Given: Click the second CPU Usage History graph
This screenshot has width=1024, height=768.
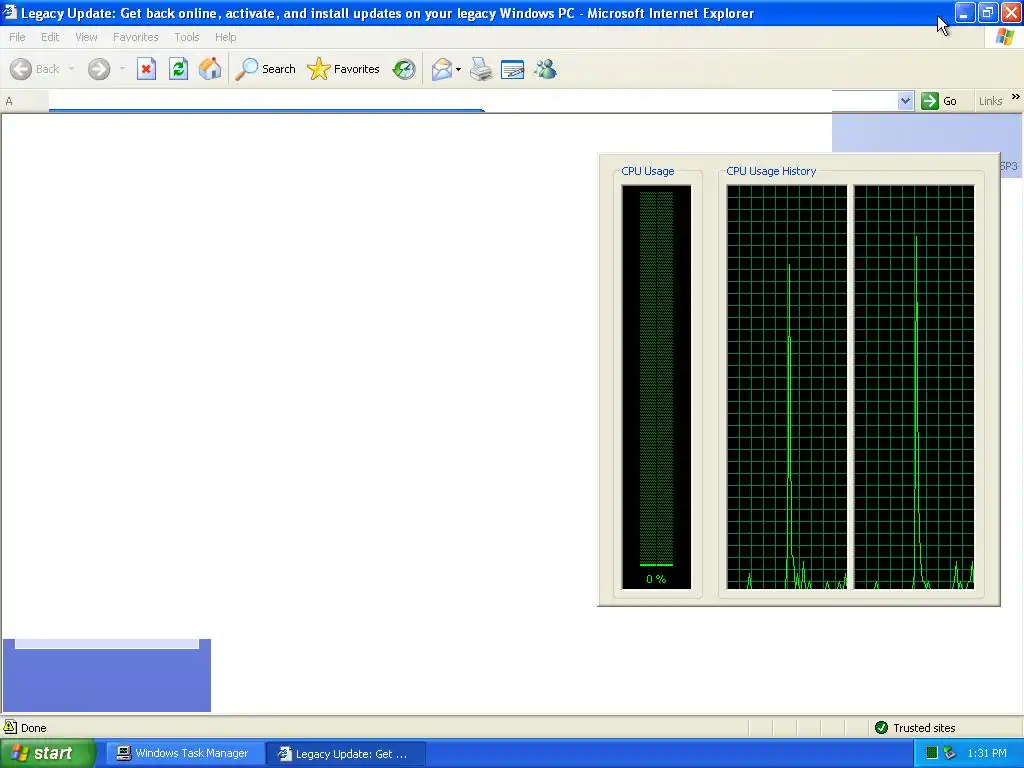Looking at the screenshot, I should pos(914,387).
